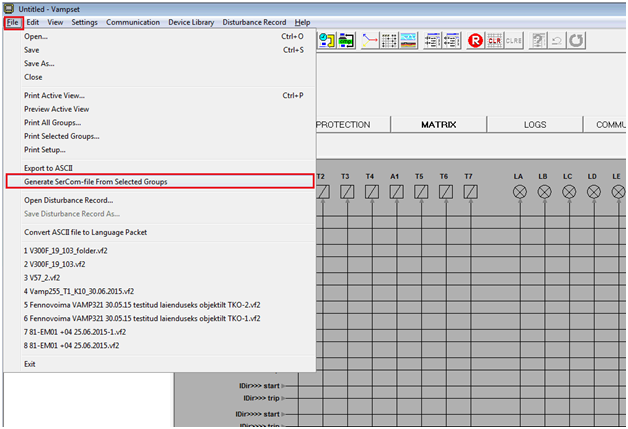Click the green 'cmp' compare toolbar icon
The image size is (628, 429).
coord(346,40)
